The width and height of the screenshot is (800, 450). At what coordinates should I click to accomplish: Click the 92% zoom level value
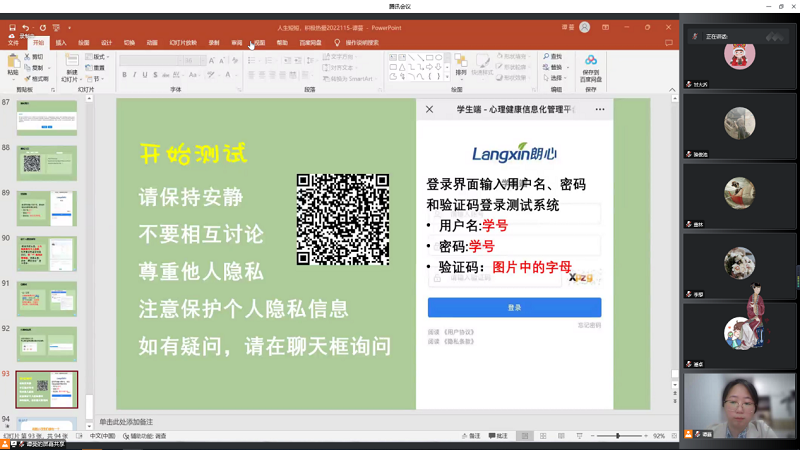tap(659, 436)
